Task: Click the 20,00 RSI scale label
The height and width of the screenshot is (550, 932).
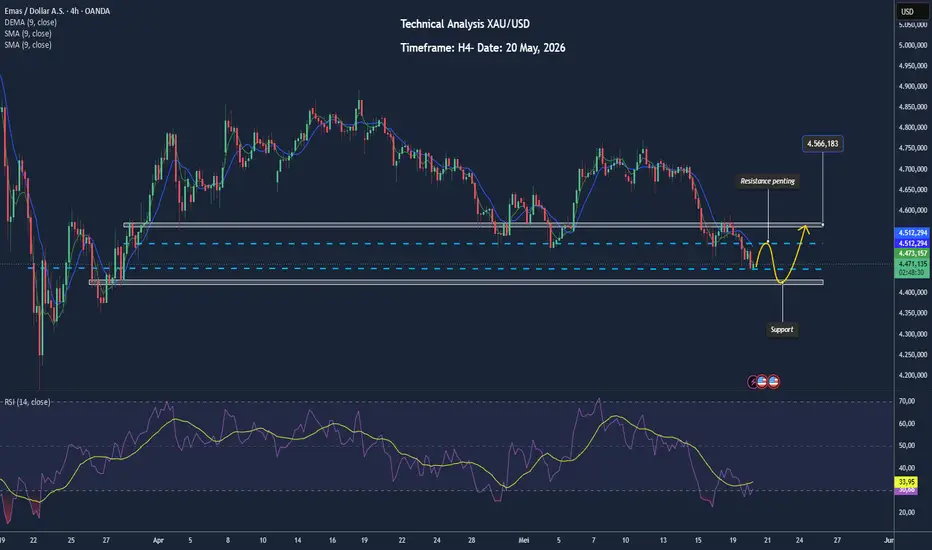Action: tap(906, 512)
